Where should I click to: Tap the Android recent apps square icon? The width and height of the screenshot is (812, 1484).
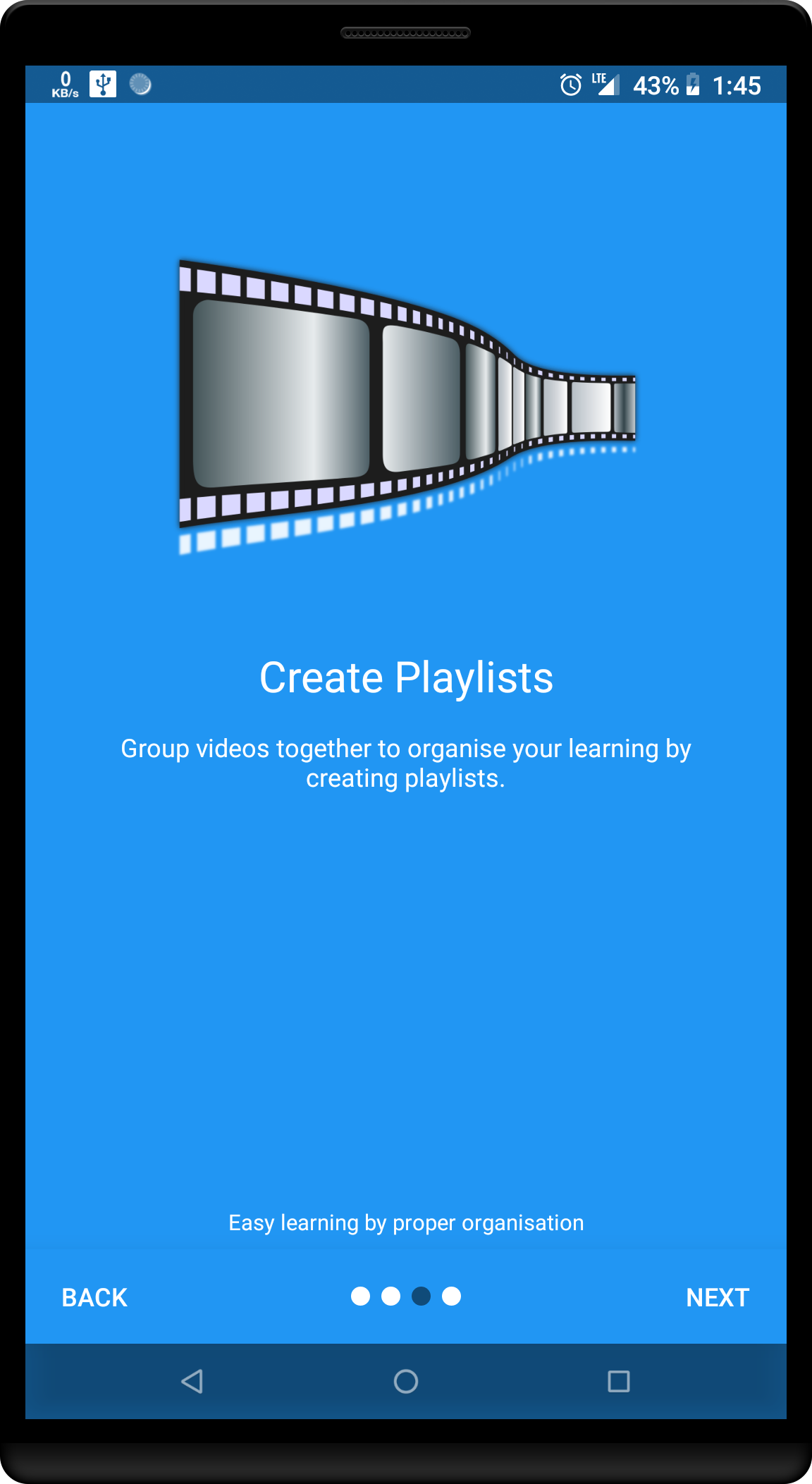(619, 1381)
